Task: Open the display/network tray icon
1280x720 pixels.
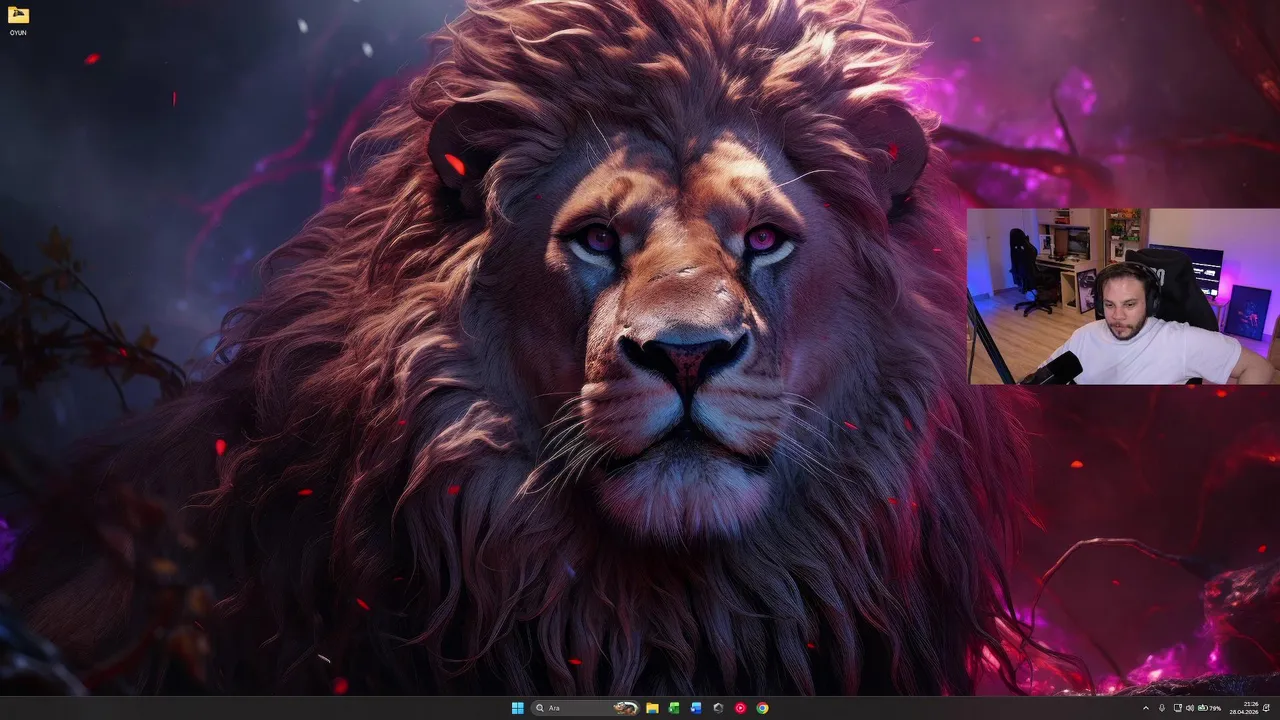Action: point(1178,708)
